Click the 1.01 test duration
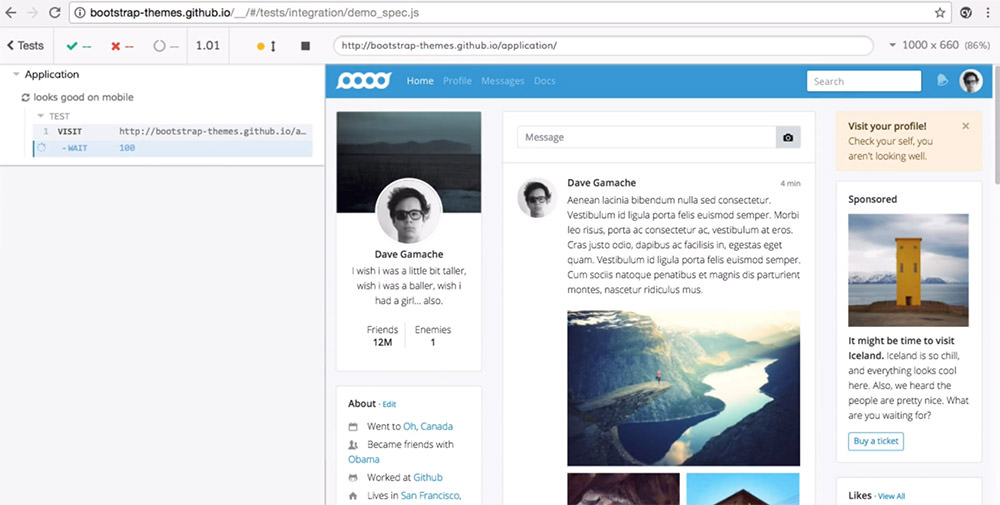This screenshot has height=505, width=1000. coord(208,45)
